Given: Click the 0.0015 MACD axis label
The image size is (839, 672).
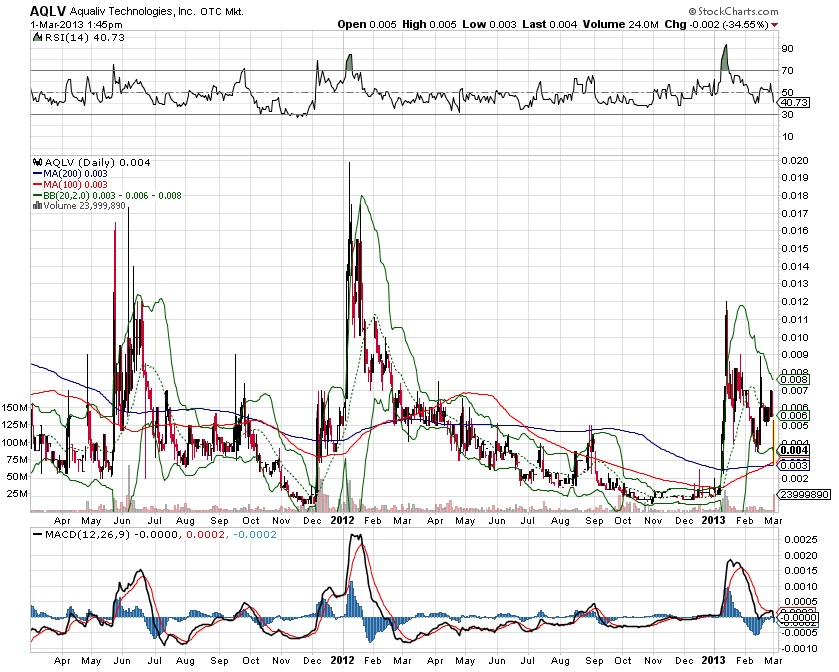Looking at the screenshot, I should click(x=801, y=570).
